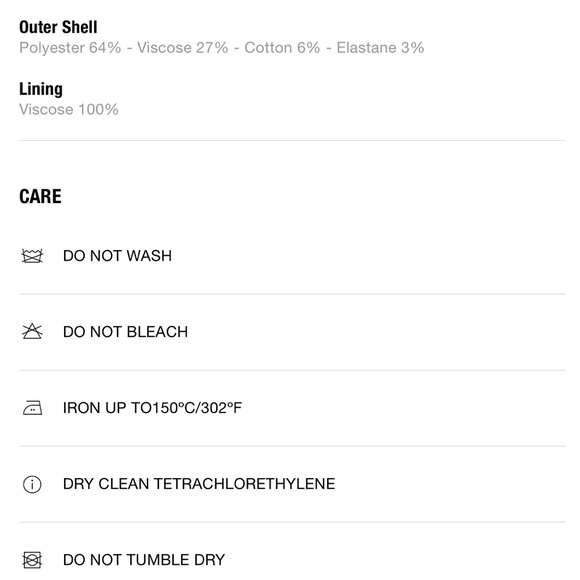Click the Cotton 6% text
This screenshot has height=580, width=580.
click(x=282, y=48)
